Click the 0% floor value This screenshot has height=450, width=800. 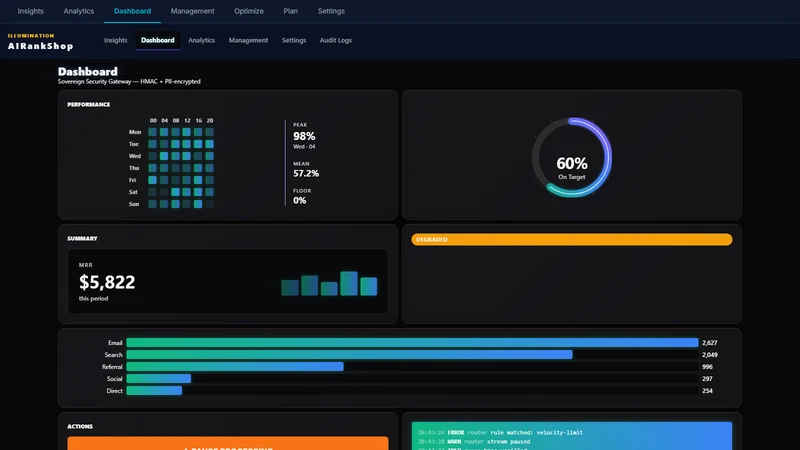click(299, 201)
